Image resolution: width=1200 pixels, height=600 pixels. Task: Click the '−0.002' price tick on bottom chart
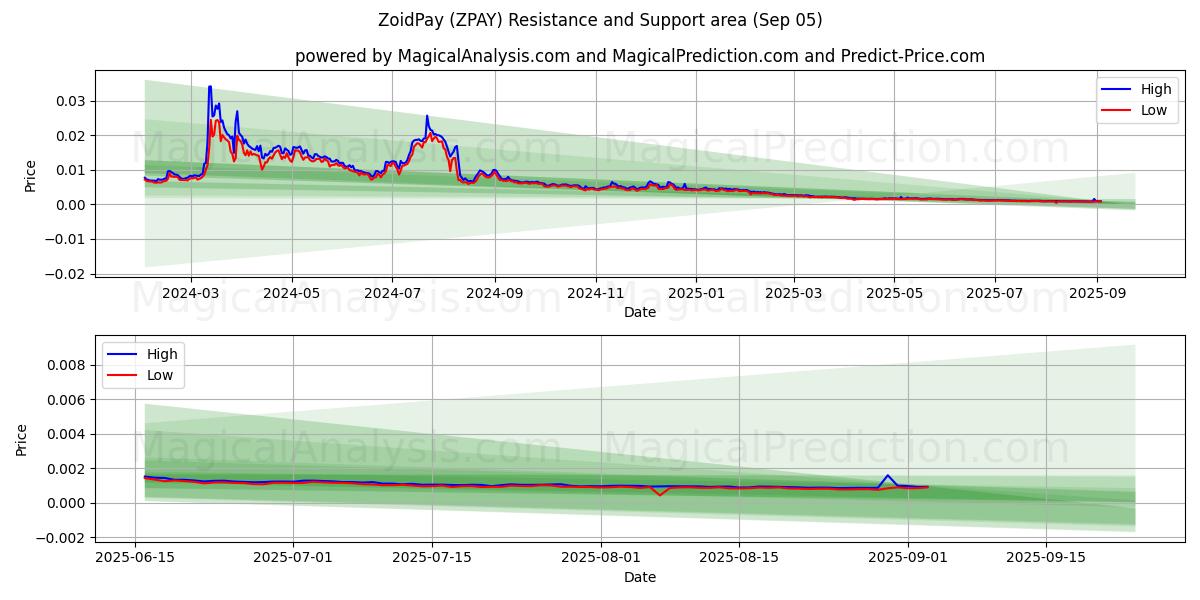tap(63, 538)
